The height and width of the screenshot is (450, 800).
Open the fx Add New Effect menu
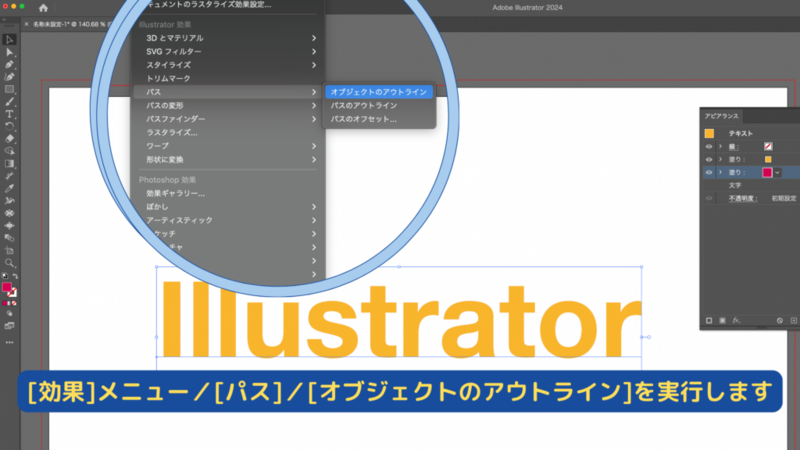click(736, 320)
